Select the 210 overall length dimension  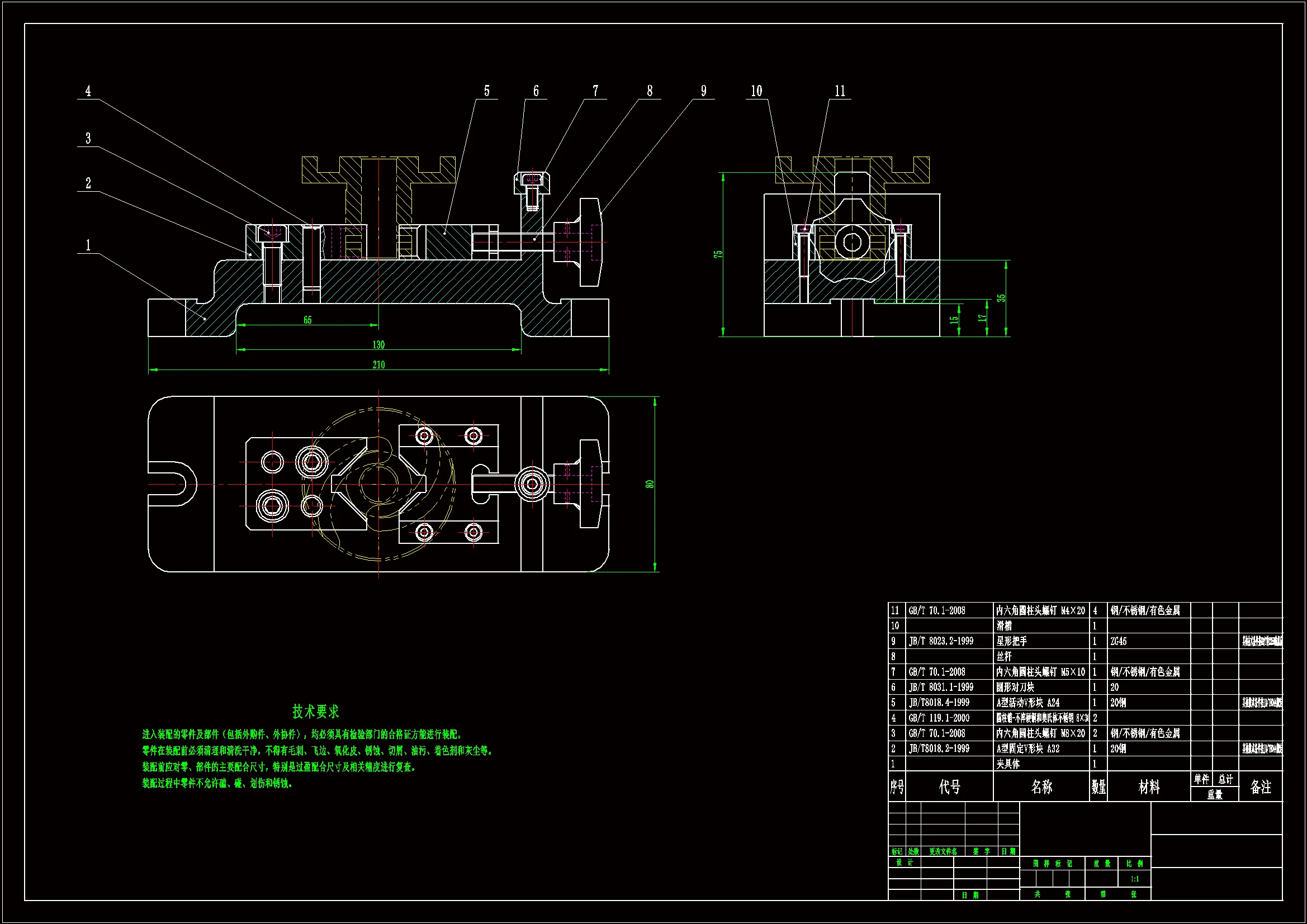coord(378,365)
